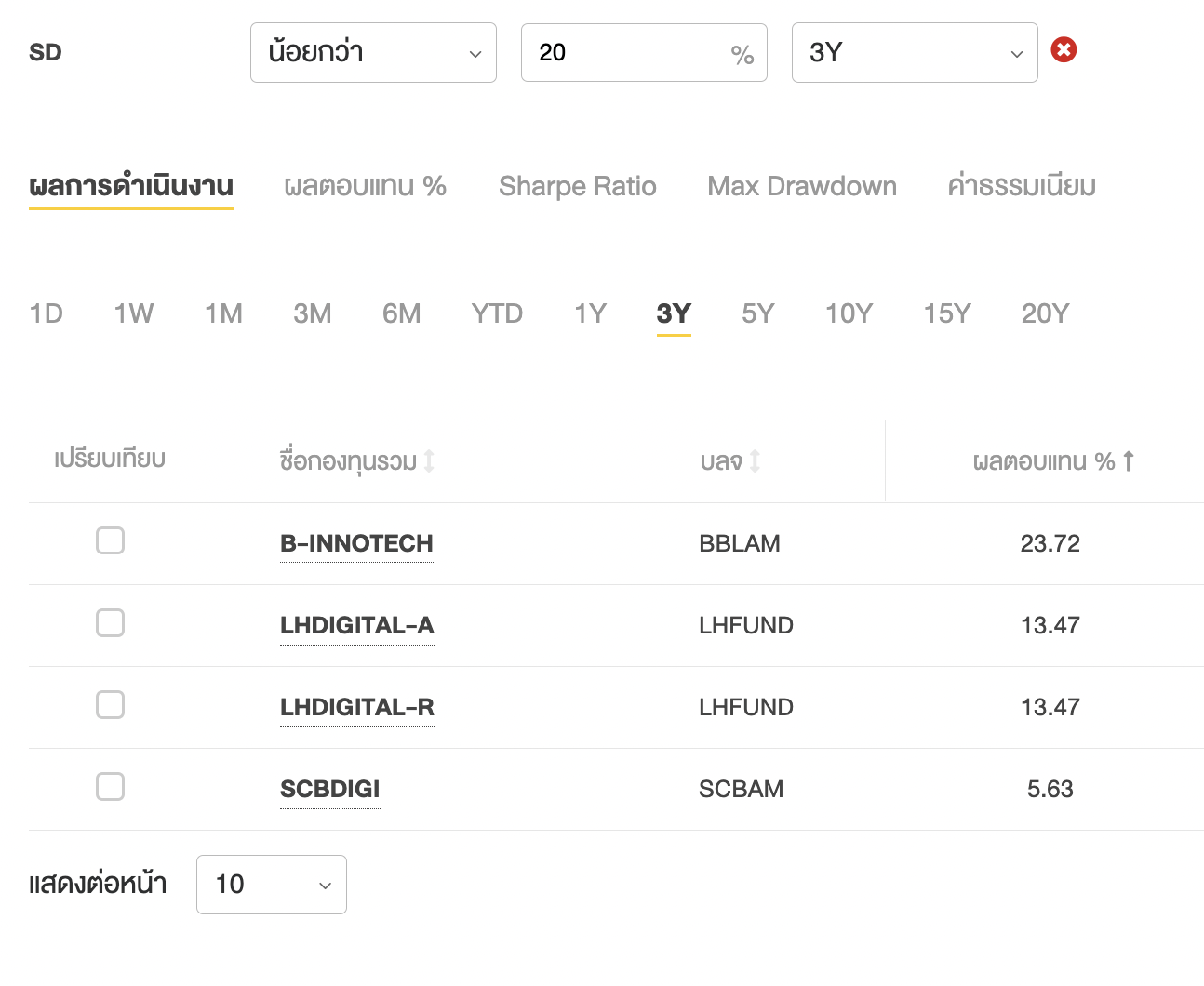Tick the compare checkbox for B-INNOTECH

pos(110,540)
